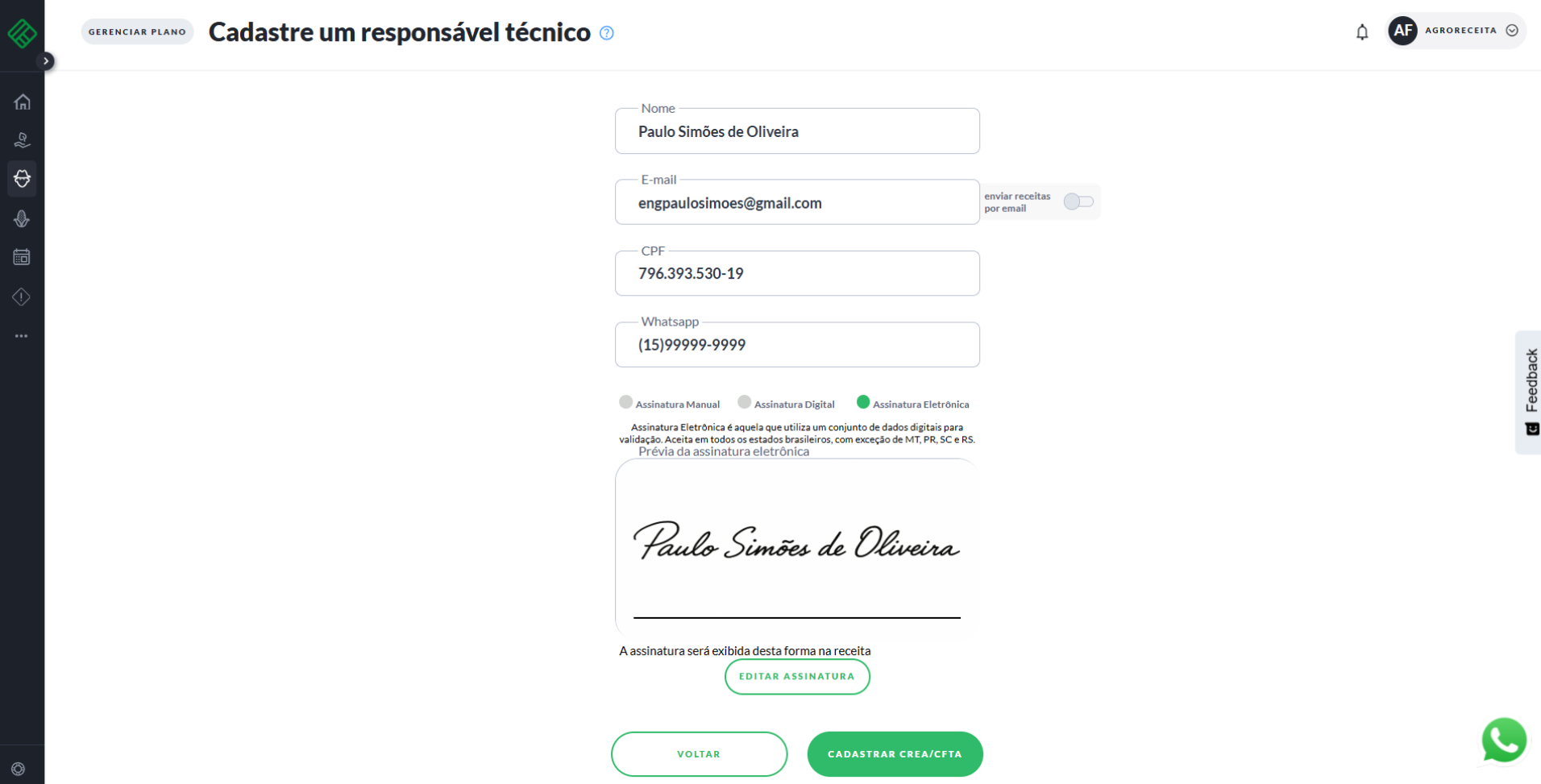Select Assinatura Manual radio option
The height and width of the screenshot is (784, 1541).
click(625, 402)
